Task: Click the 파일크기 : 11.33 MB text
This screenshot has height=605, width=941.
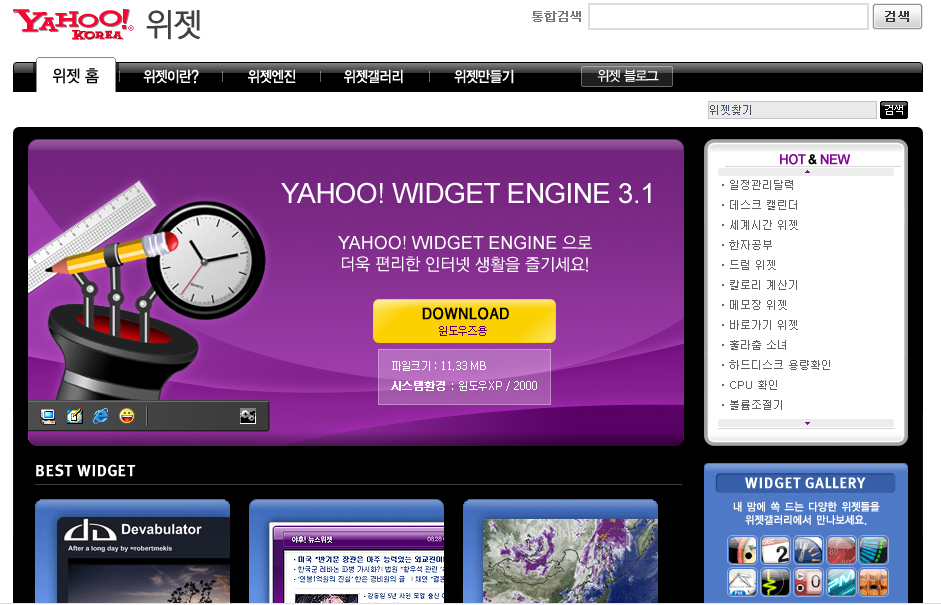Action: click(x=439, y=366)
